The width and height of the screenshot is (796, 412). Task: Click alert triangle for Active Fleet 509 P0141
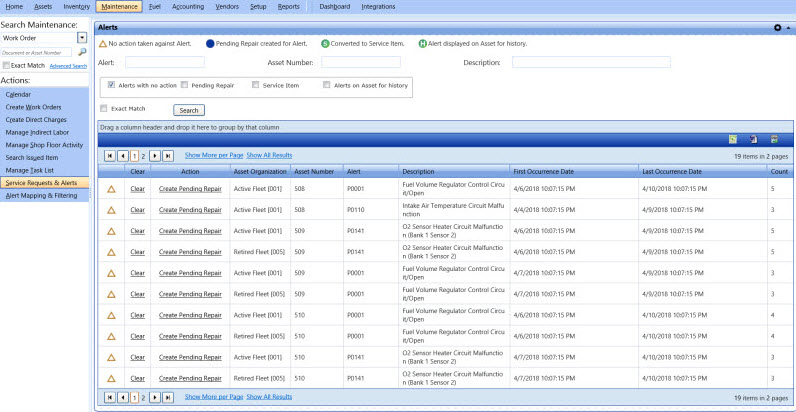click(111, 231)
